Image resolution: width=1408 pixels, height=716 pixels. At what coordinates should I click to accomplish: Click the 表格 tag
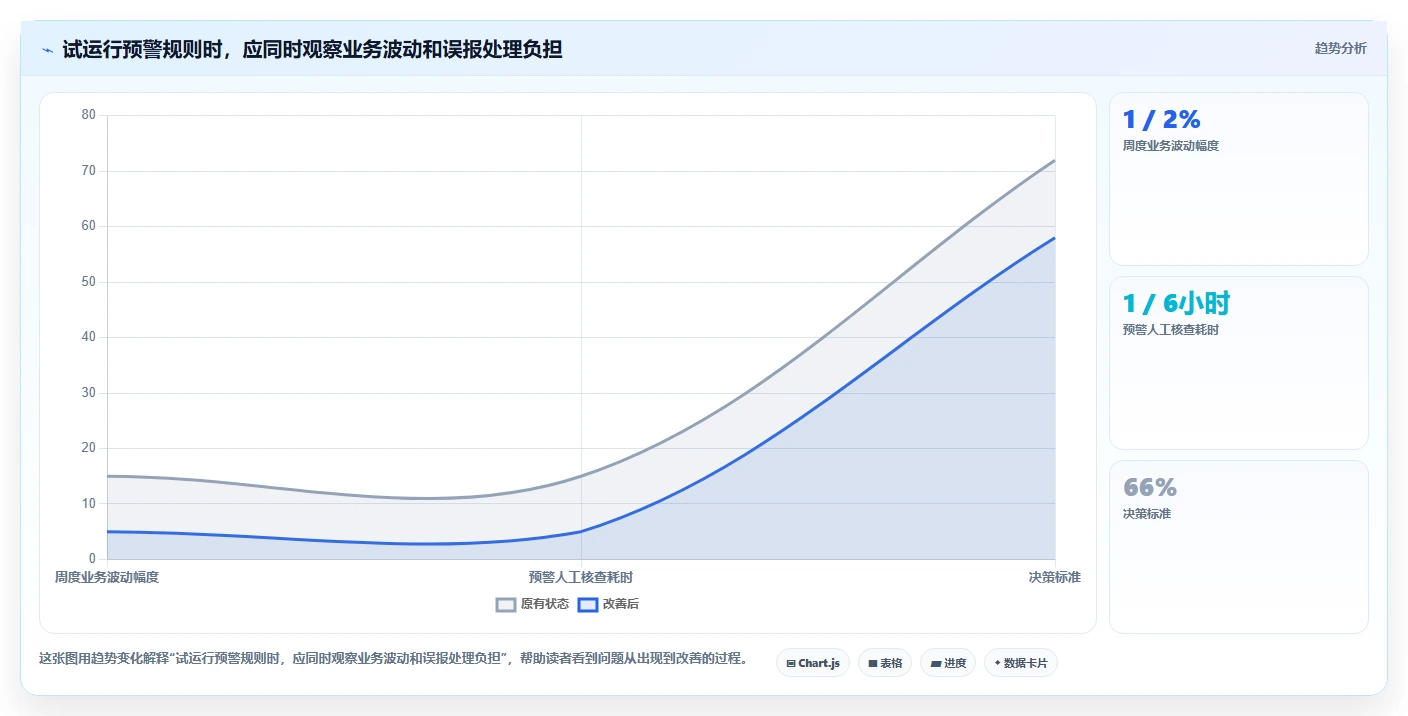(885, 663)
